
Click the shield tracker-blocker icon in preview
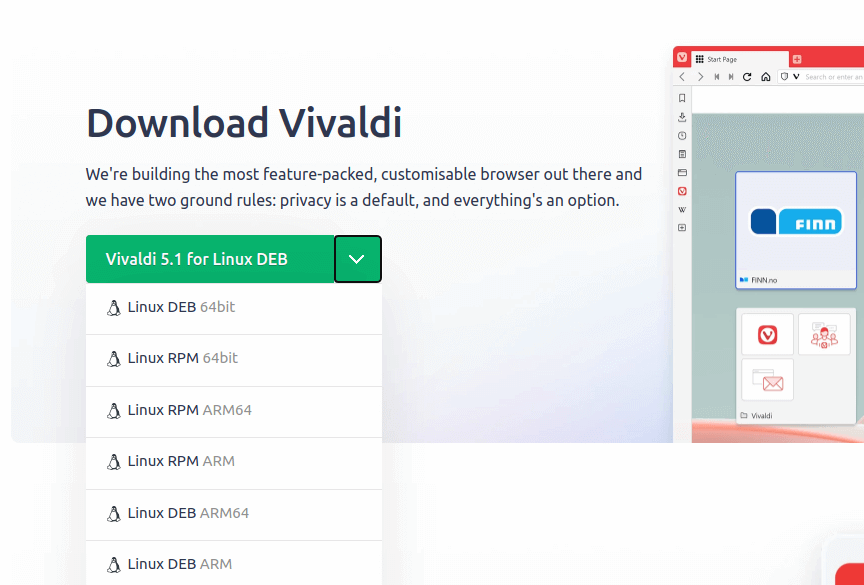tap(785, 77)
